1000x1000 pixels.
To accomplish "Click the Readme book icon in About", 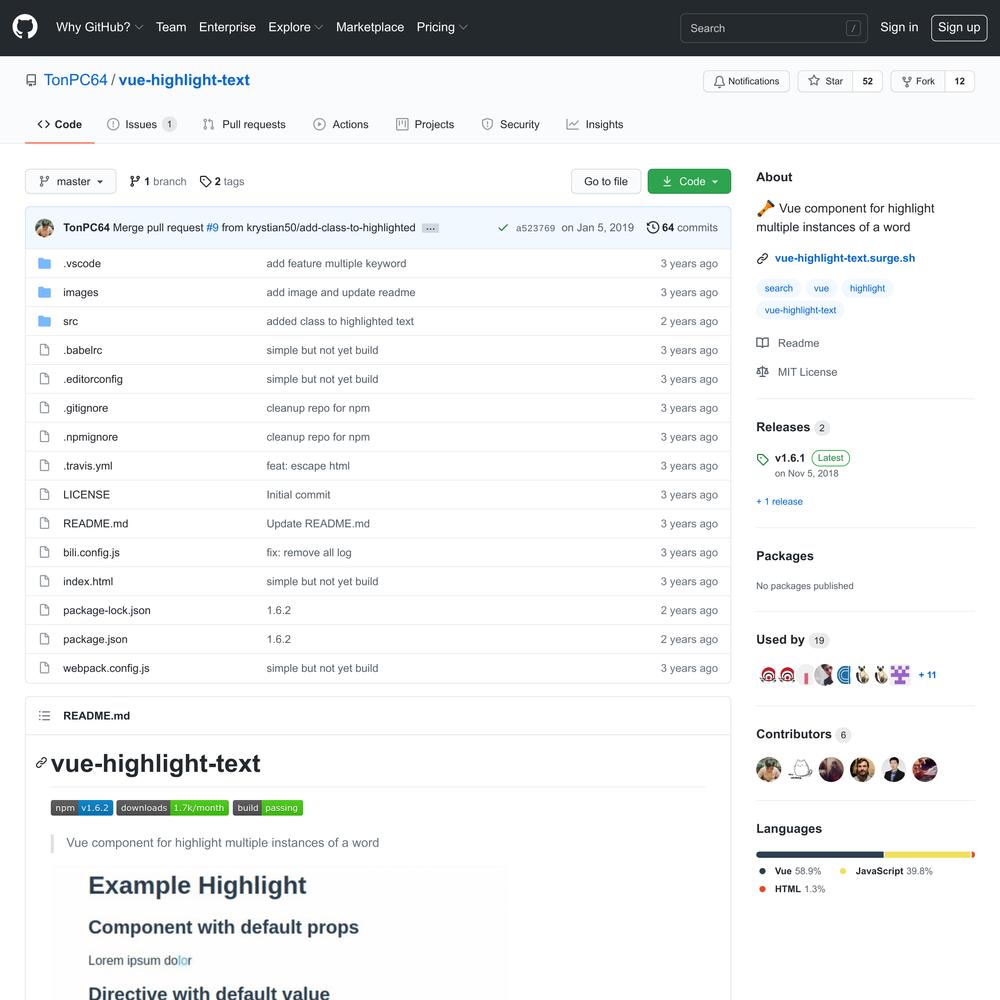I will 762,343.
